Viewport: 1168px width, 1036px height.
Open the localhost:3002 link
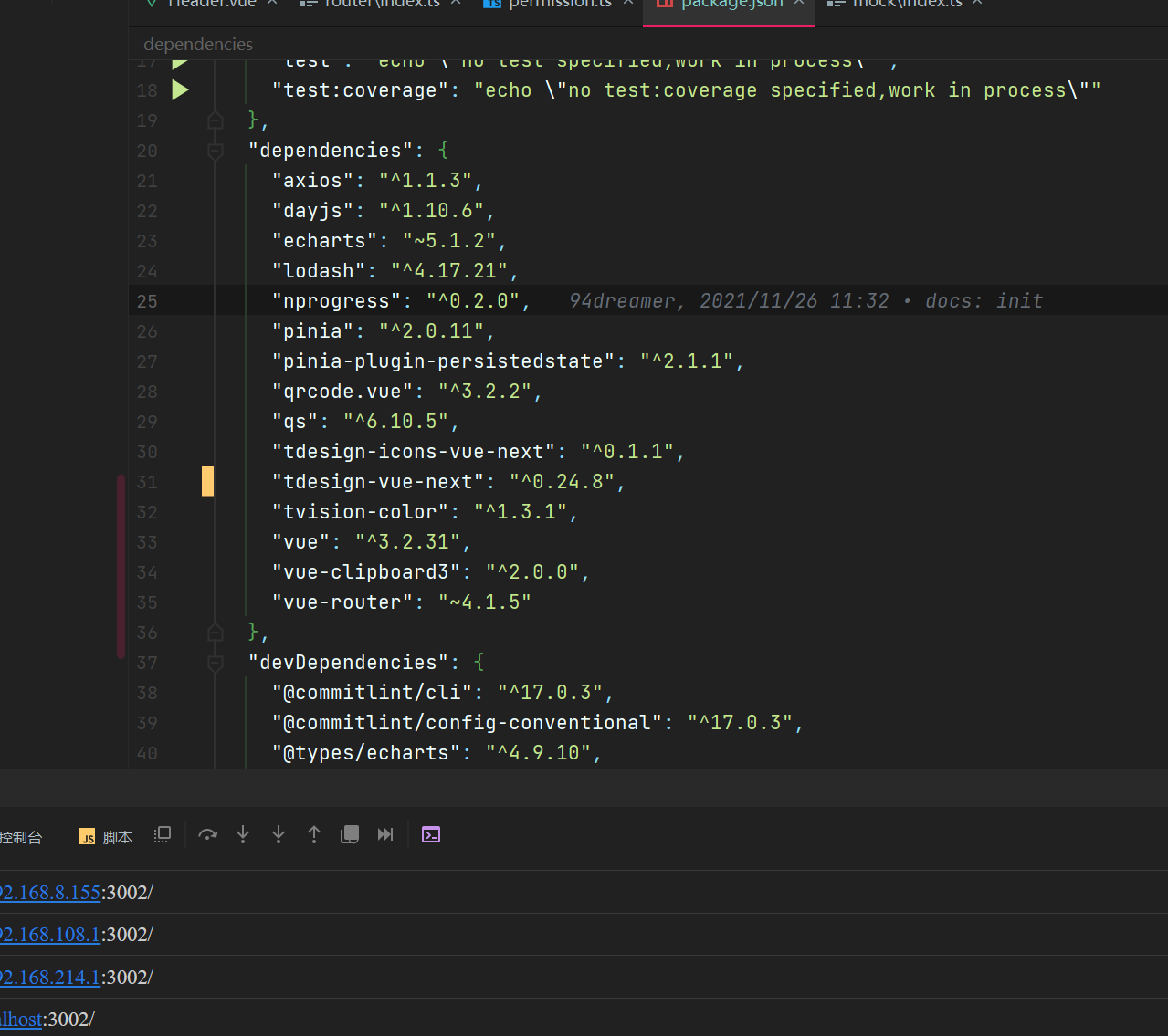pyautogui.click(x=20, y=1019)
